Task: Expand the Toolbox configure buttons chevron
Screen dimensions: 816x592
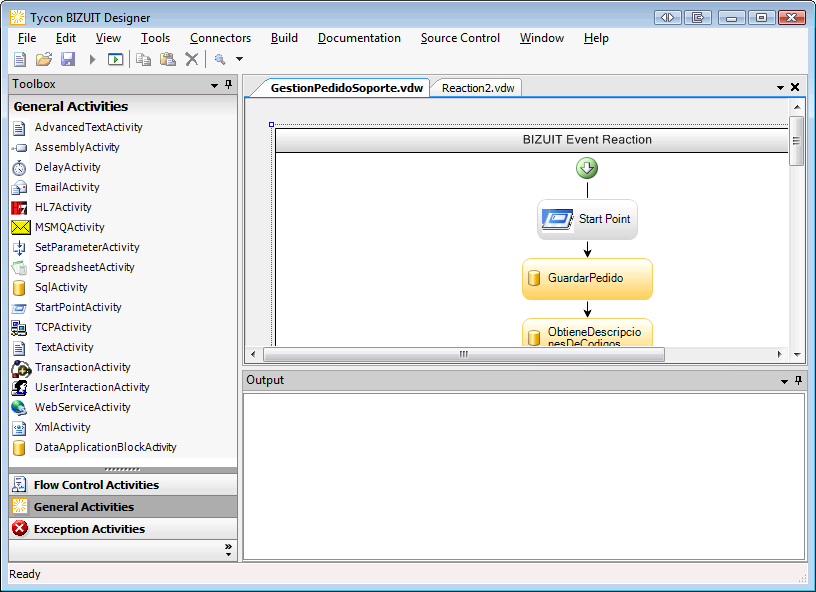Action: (x=228, y=549)
